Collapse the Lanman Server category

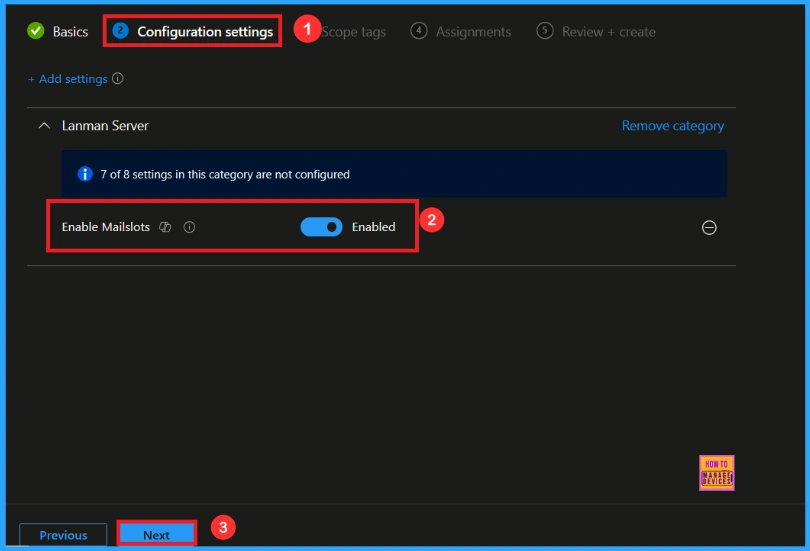click(43, 126)
